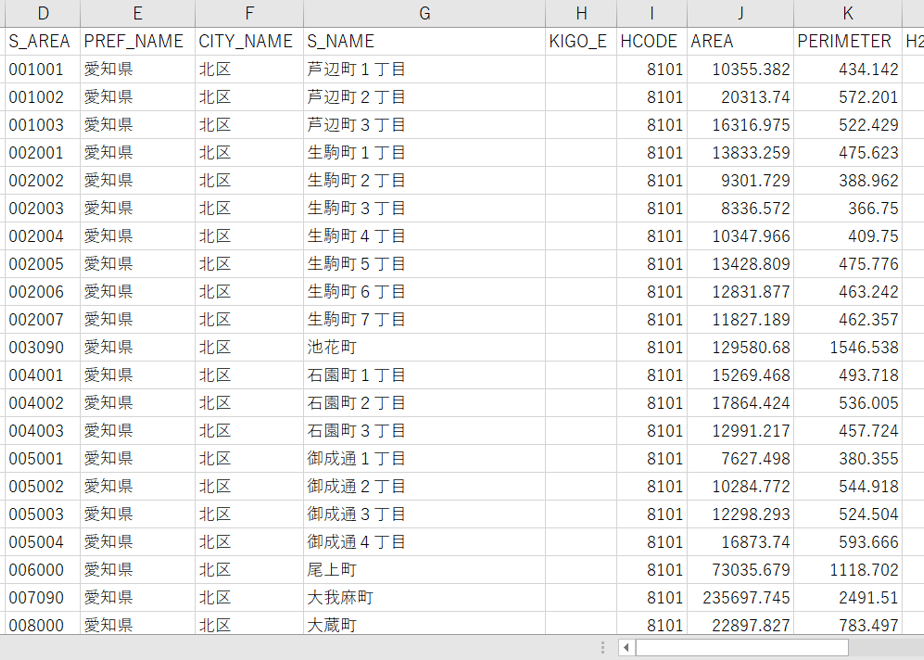Click the sheet tab splitter dots handle

(x=602, y=648)
